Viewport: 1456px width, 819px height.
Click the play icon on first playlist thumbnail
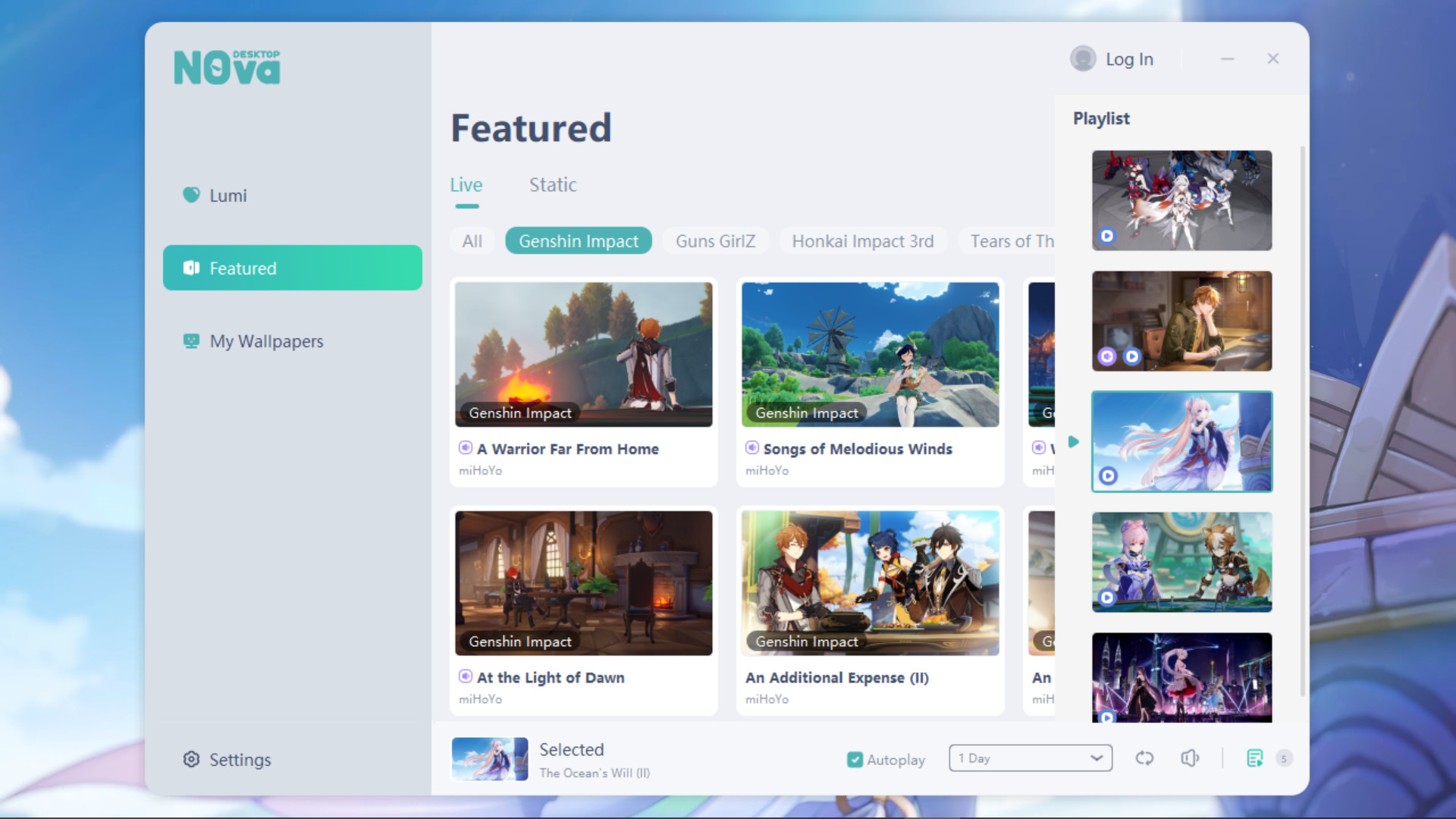tap(1107, 234)
